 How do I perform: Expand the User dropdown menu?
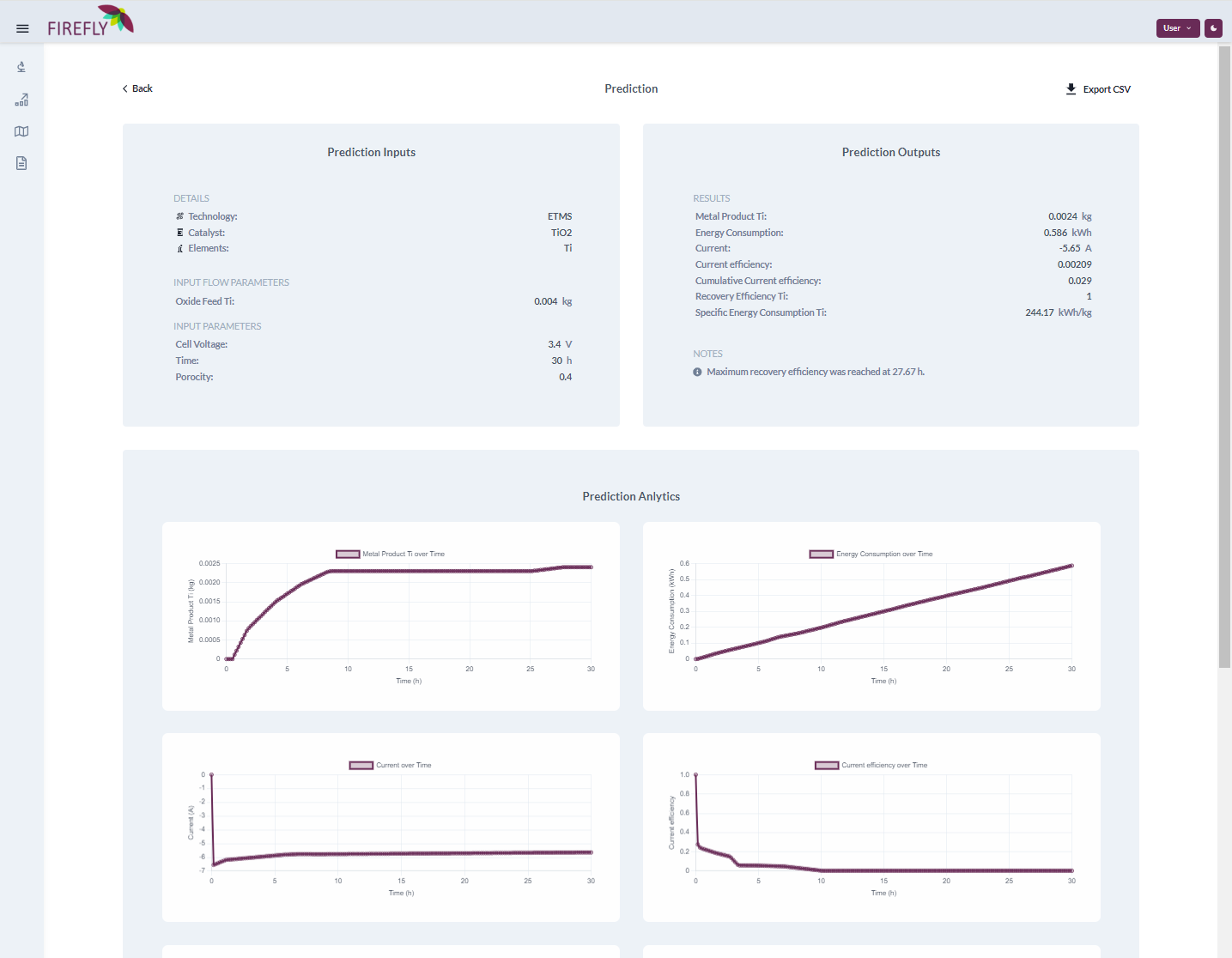pos(1177,28)
